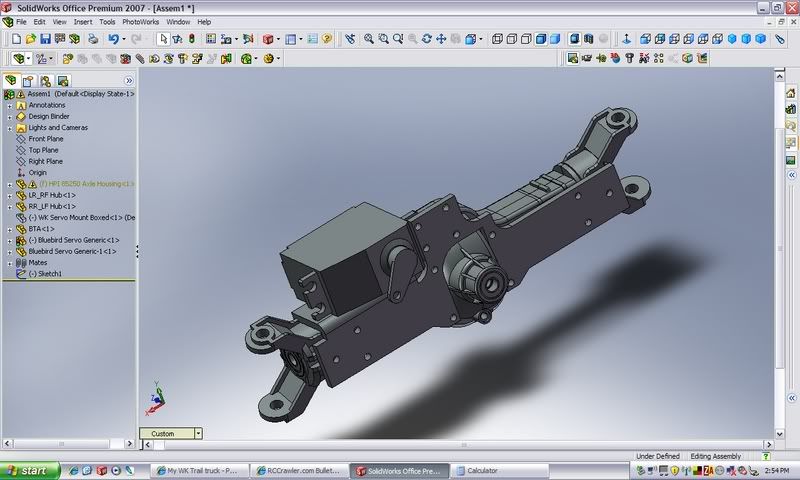Select the Zoom to Fit magnifier

(368, 39)
